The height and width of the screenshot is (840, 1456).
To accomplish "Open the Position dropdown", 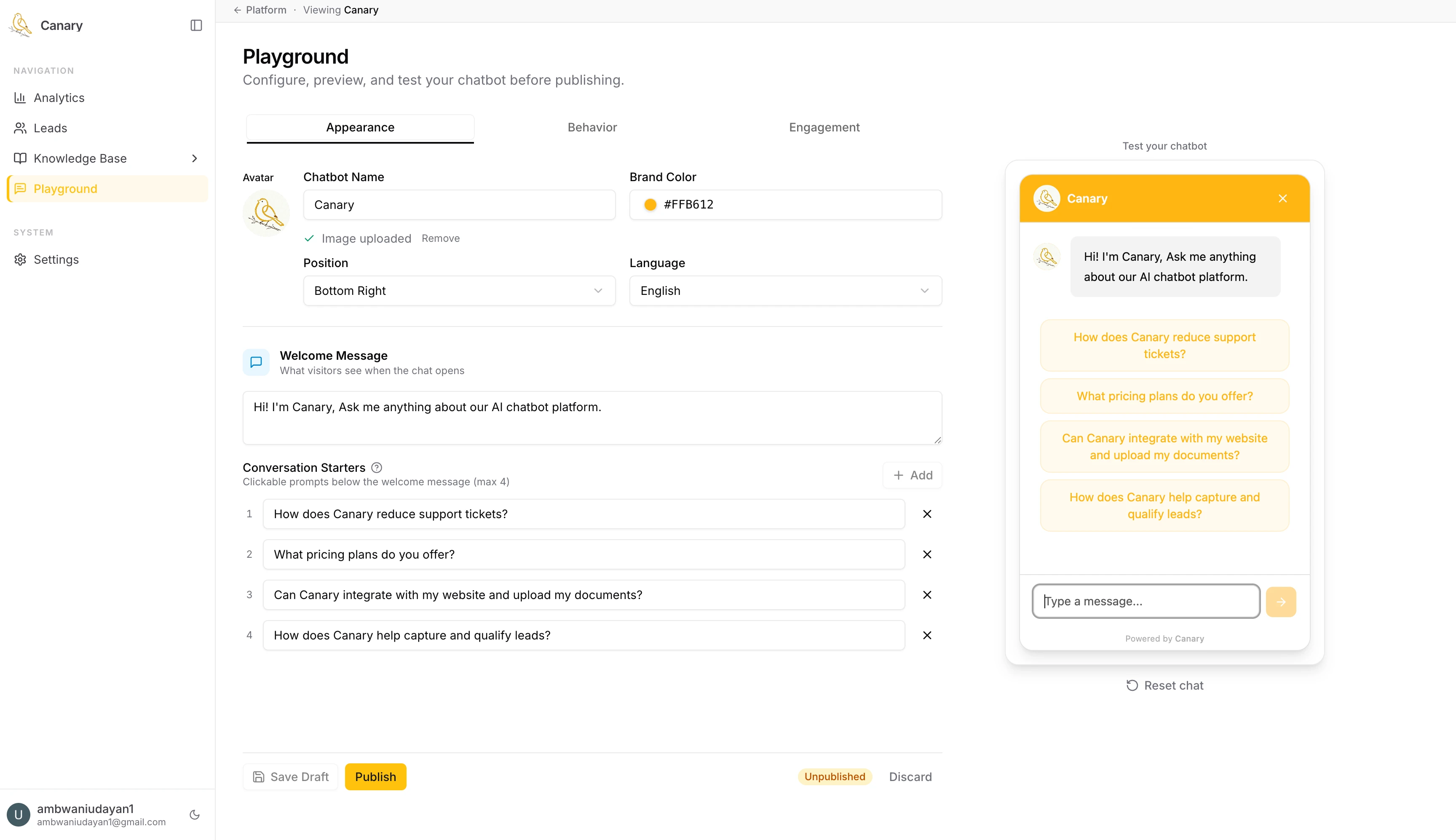I will (459, 291).
